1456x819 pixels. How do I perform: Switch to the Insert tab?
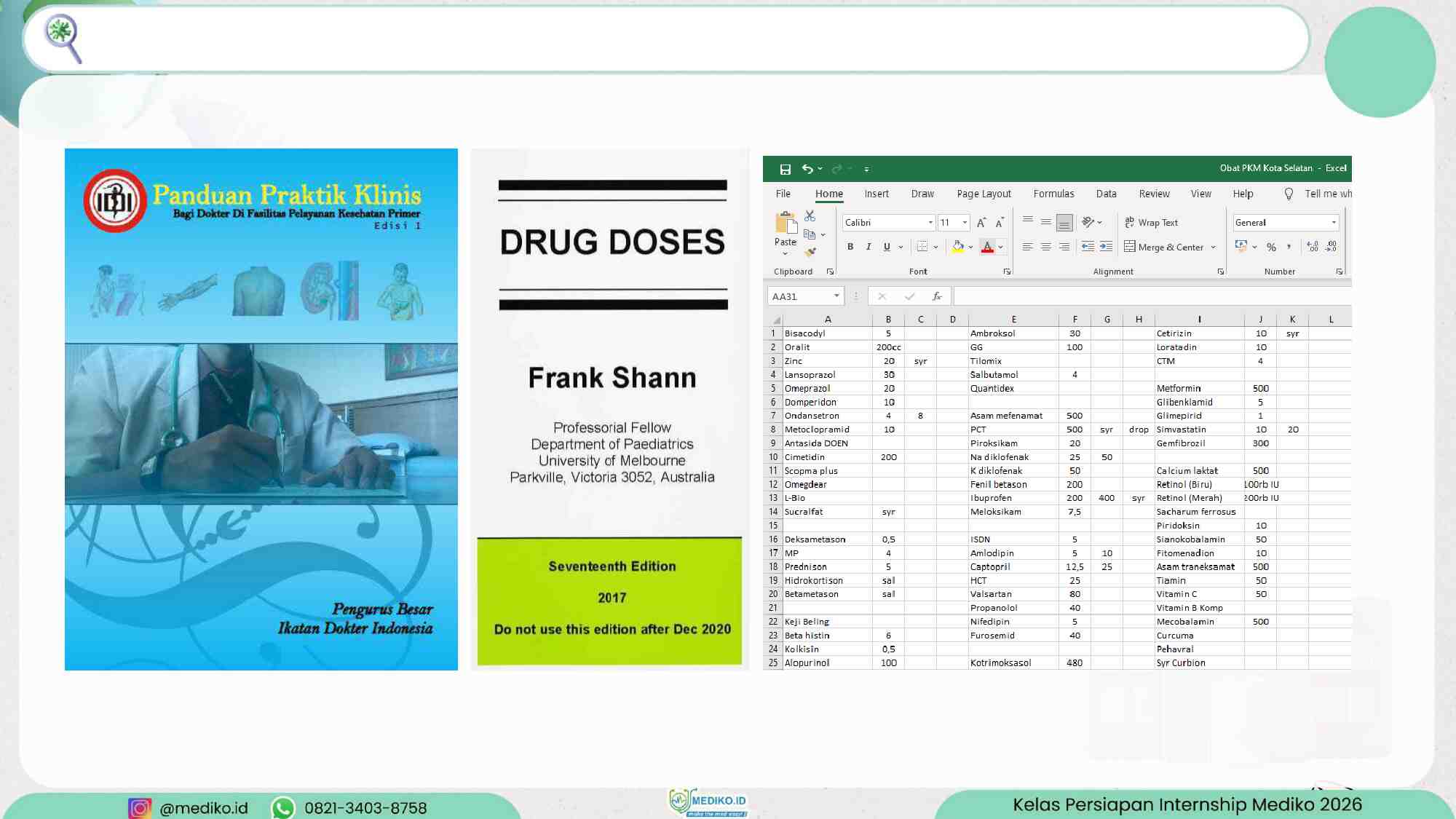tap(877, 194)
